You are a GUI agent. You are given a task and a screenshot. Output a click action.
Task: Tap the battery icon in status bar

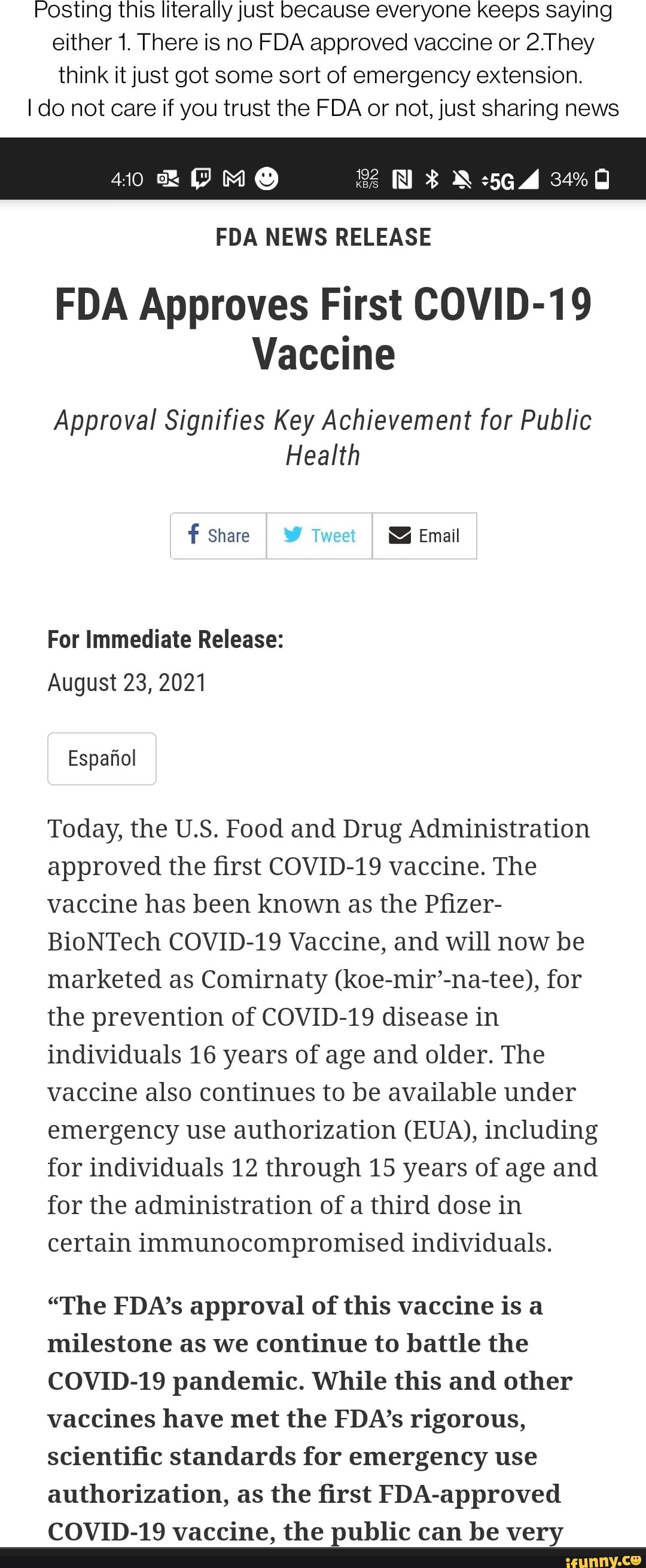click(602, 179)
